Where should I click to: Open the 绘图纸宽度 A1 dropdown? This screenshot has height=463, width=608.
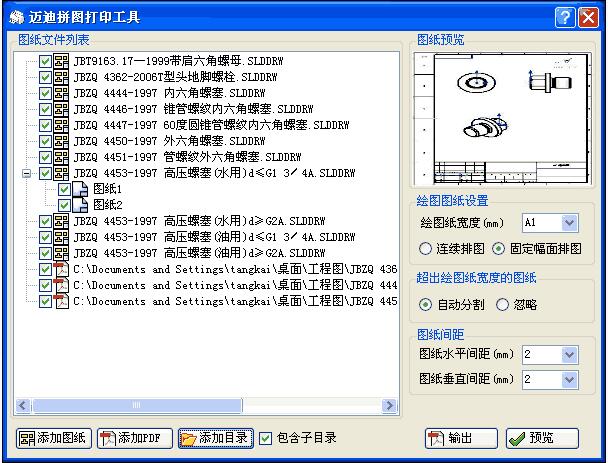click(x=570, y=223)
